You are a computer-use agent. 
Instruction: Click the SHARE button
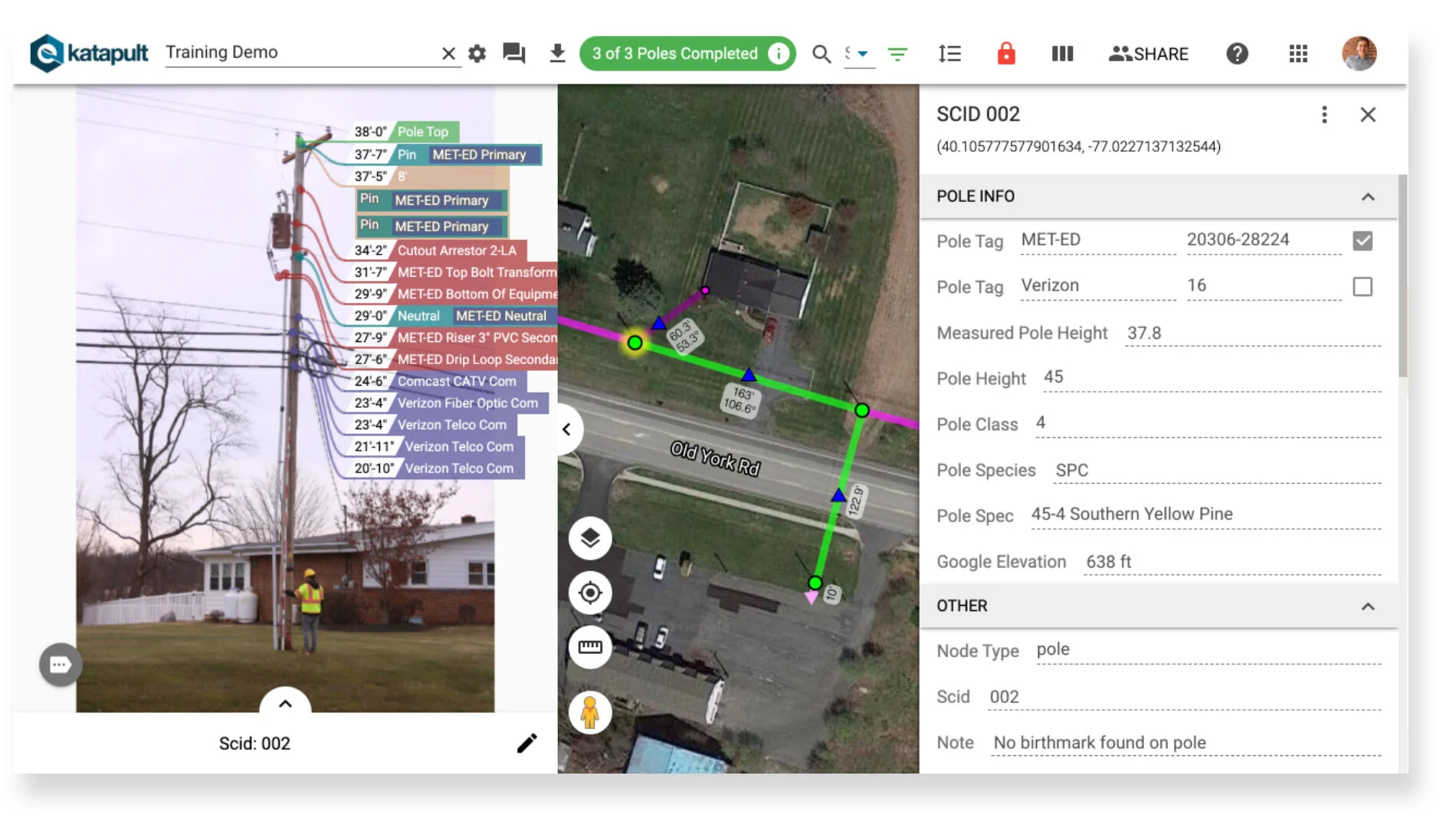(x=1148, y=54)
